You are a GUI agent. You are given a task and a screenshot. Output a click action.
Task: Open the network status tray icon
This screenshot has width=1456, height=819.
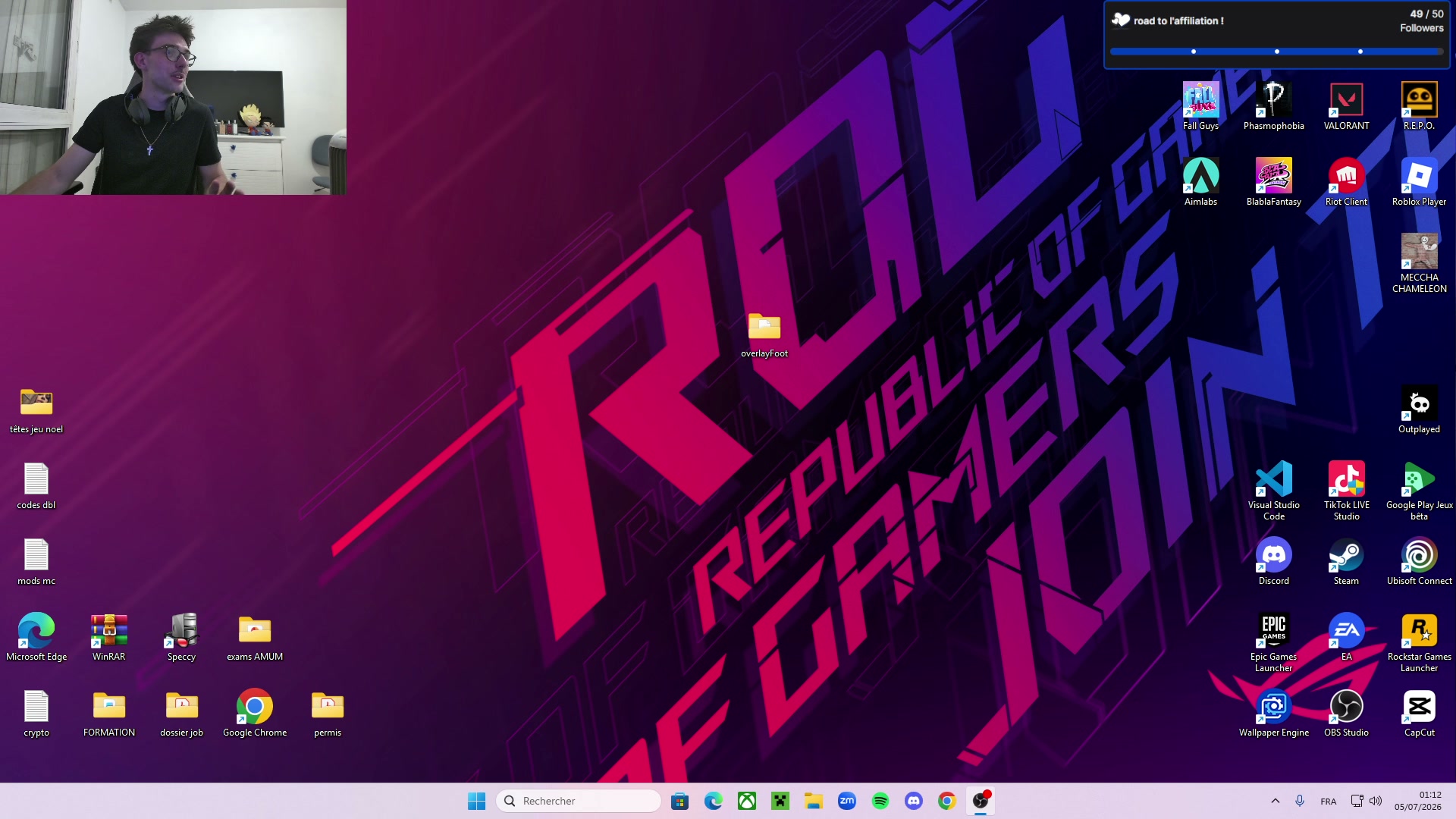point(1357,801)
